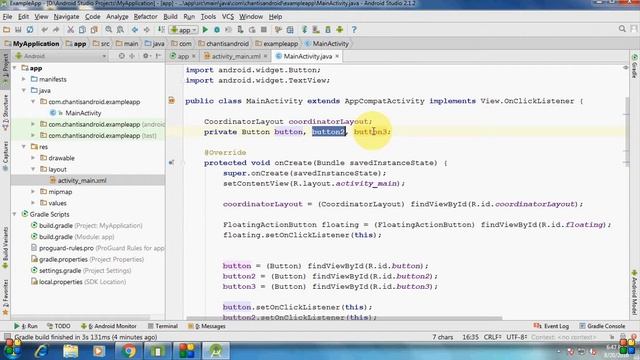Image resolution: width=640 pixels, height=360 pixels.
Task: Open the Refactor menu
Action: [145, 17]
